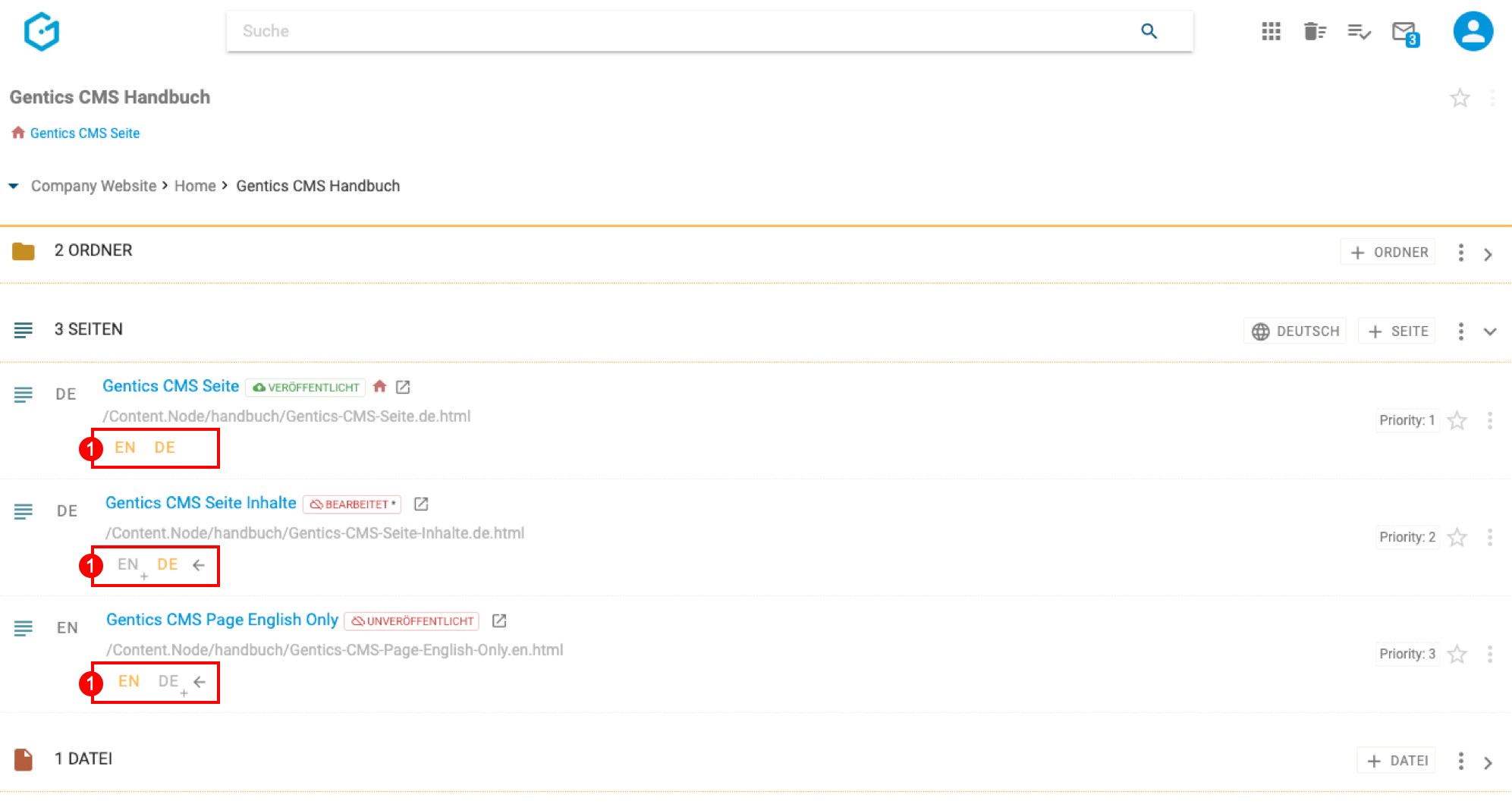
Task: Open options menu of Priority 3 page
Action: pos(1490,655)
